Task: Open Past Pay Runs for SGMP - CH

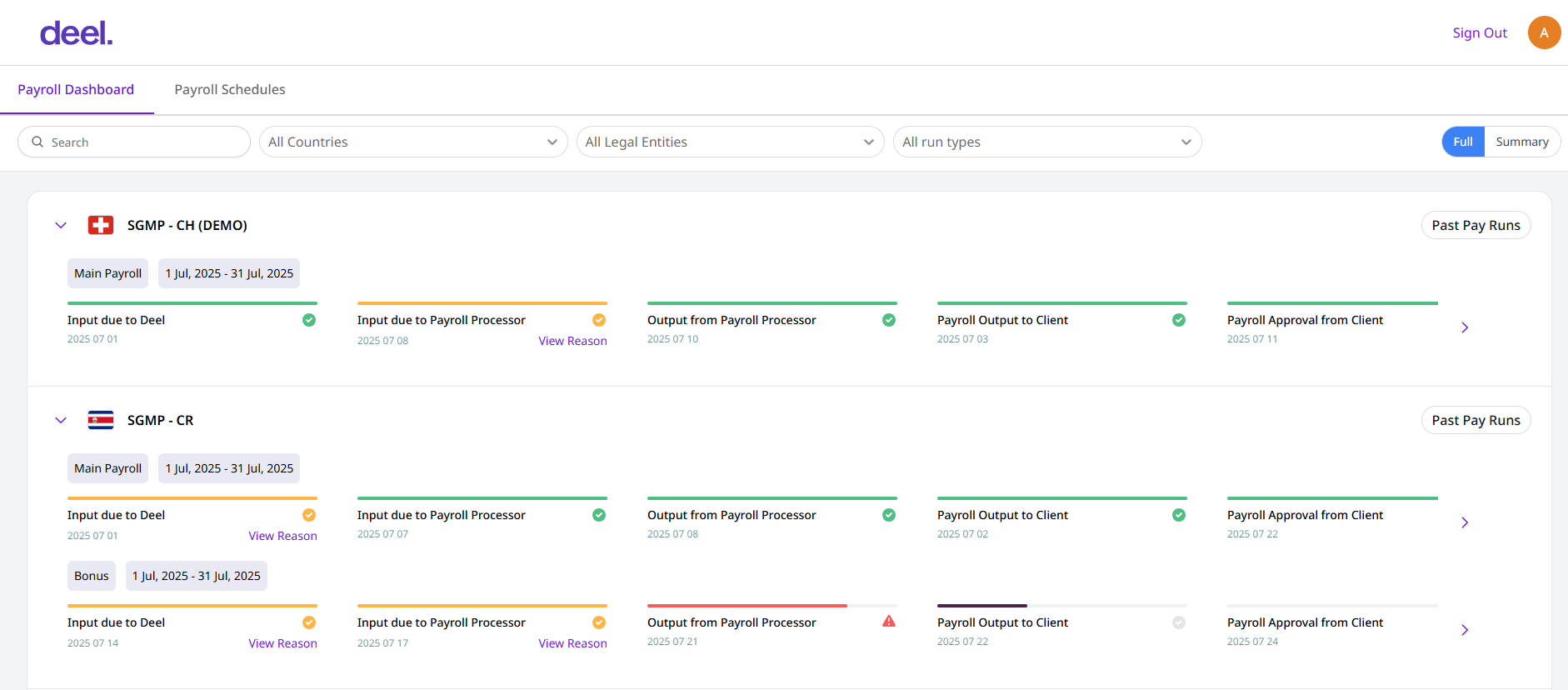Action: click(1476, 225)
